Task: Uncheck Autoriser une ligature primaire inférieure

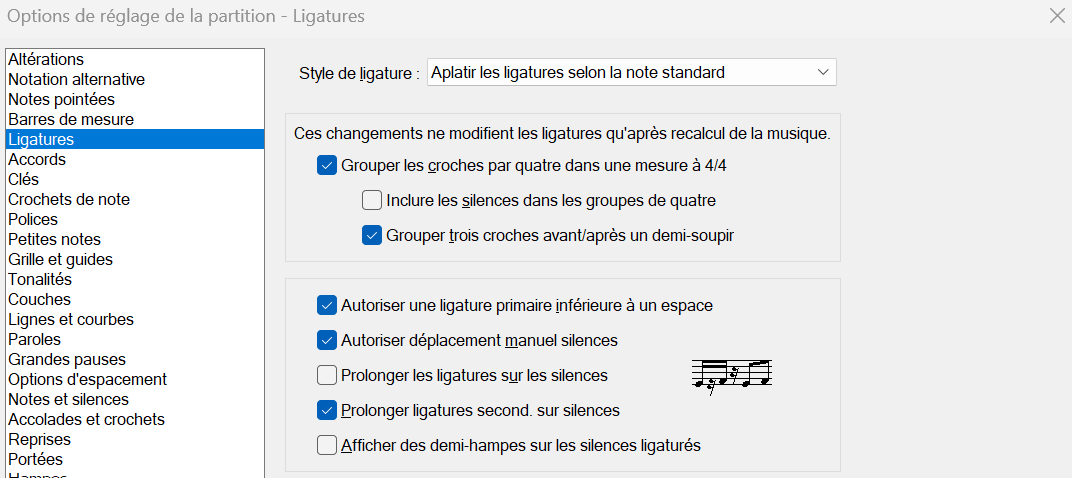Action: coord(327,305)
